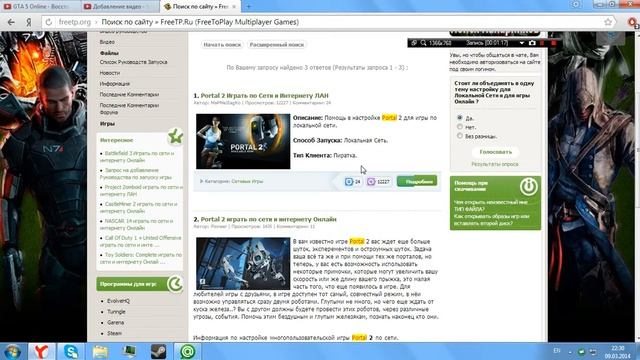
Task: Open the Yandex home button in toolbar
Action: pyautogui.click(x=29, y=22)
